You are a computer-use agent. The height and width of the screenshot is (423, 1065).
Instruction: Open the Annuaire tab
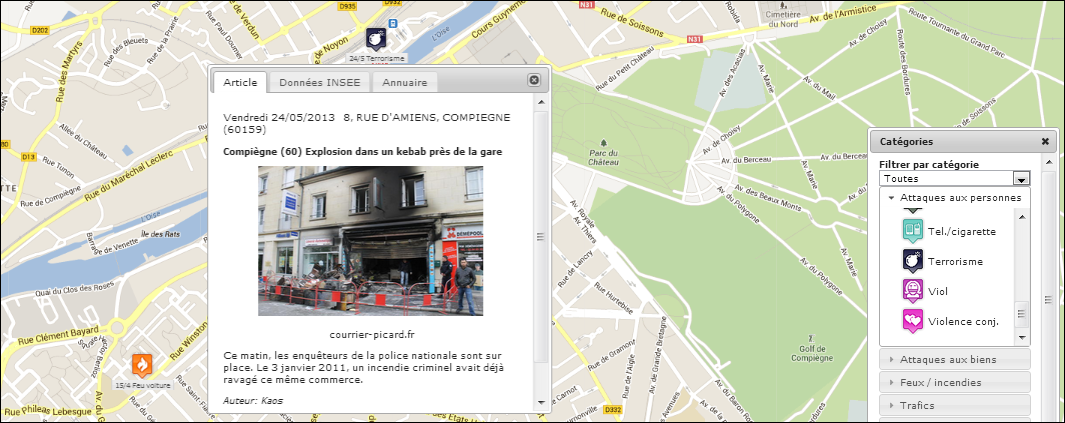click(x=404, y=82)
